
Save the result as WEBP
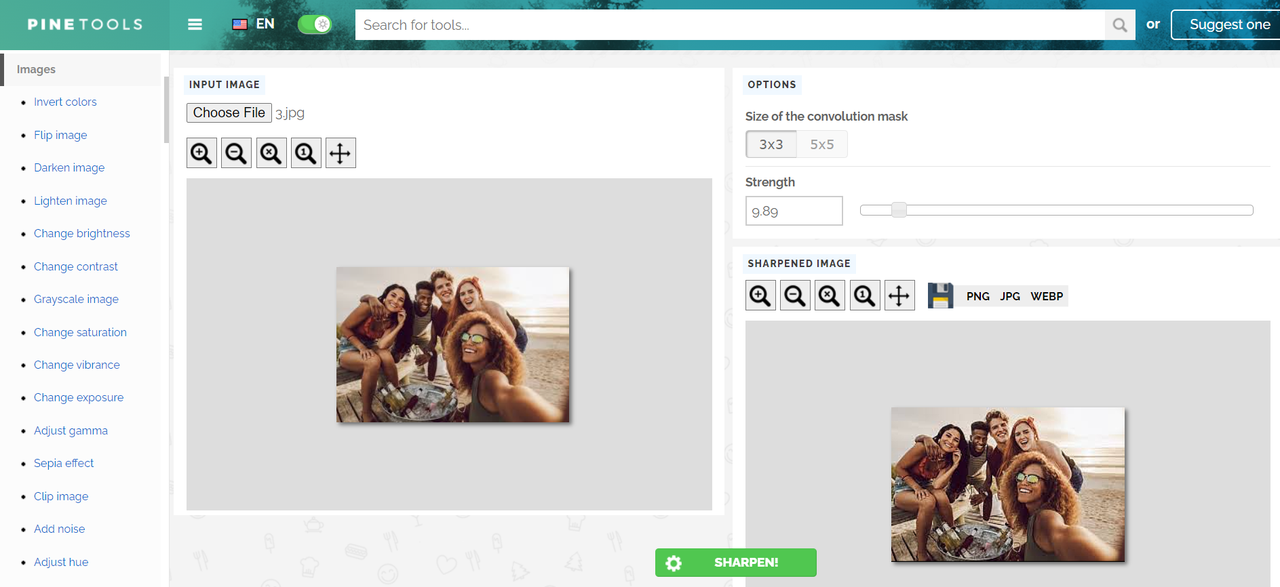1047,296
